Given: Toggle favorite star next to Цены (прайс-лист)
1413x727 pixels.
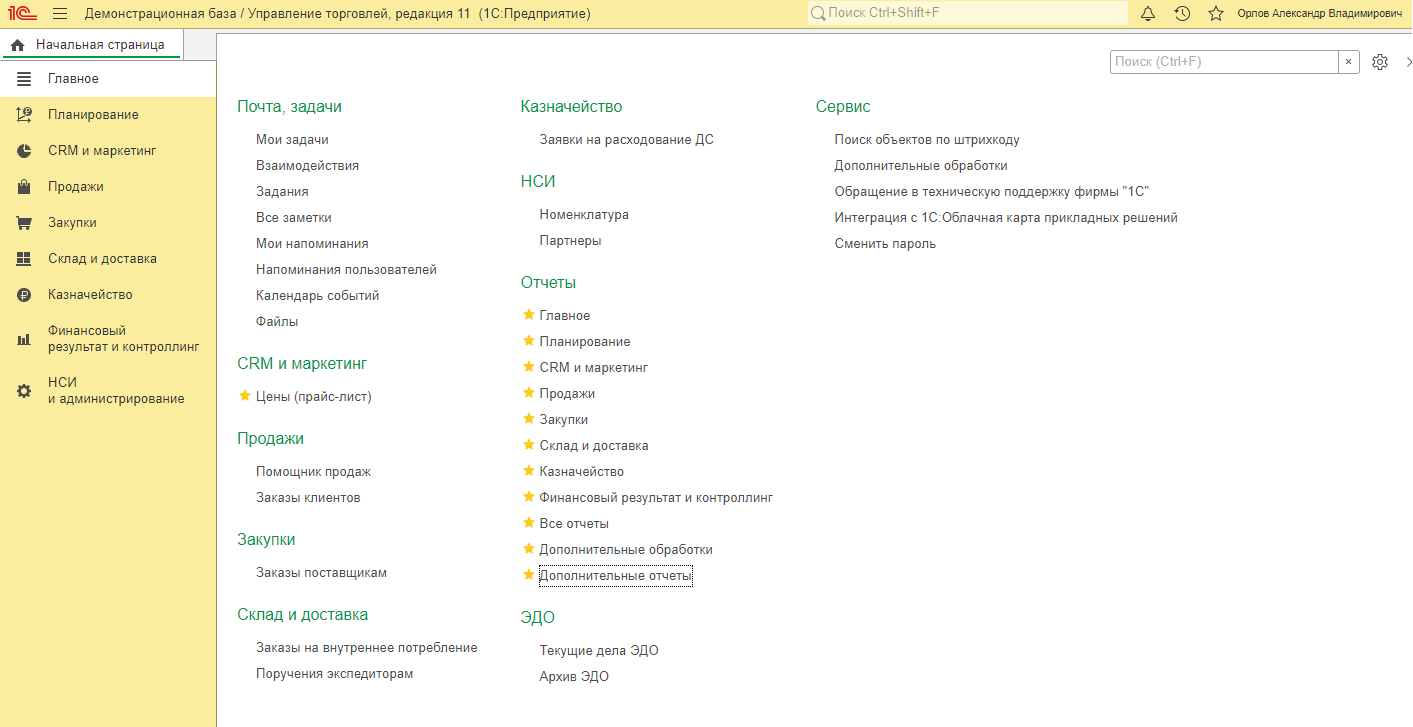Looking at the screenshot, I should click(x=245, y=396).
